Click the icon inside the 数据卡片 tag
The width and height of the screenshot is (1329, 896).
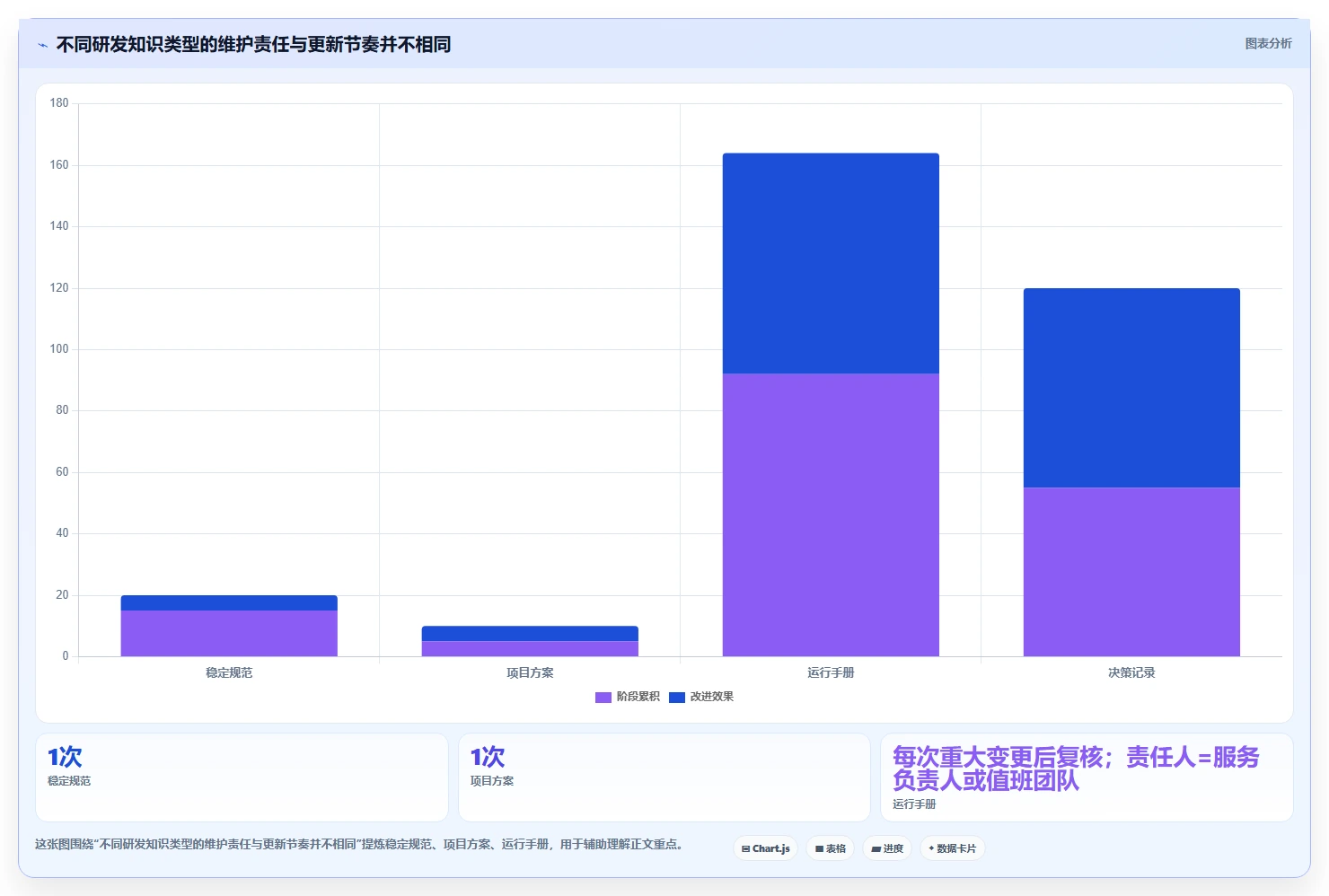[x=931, y=848]
